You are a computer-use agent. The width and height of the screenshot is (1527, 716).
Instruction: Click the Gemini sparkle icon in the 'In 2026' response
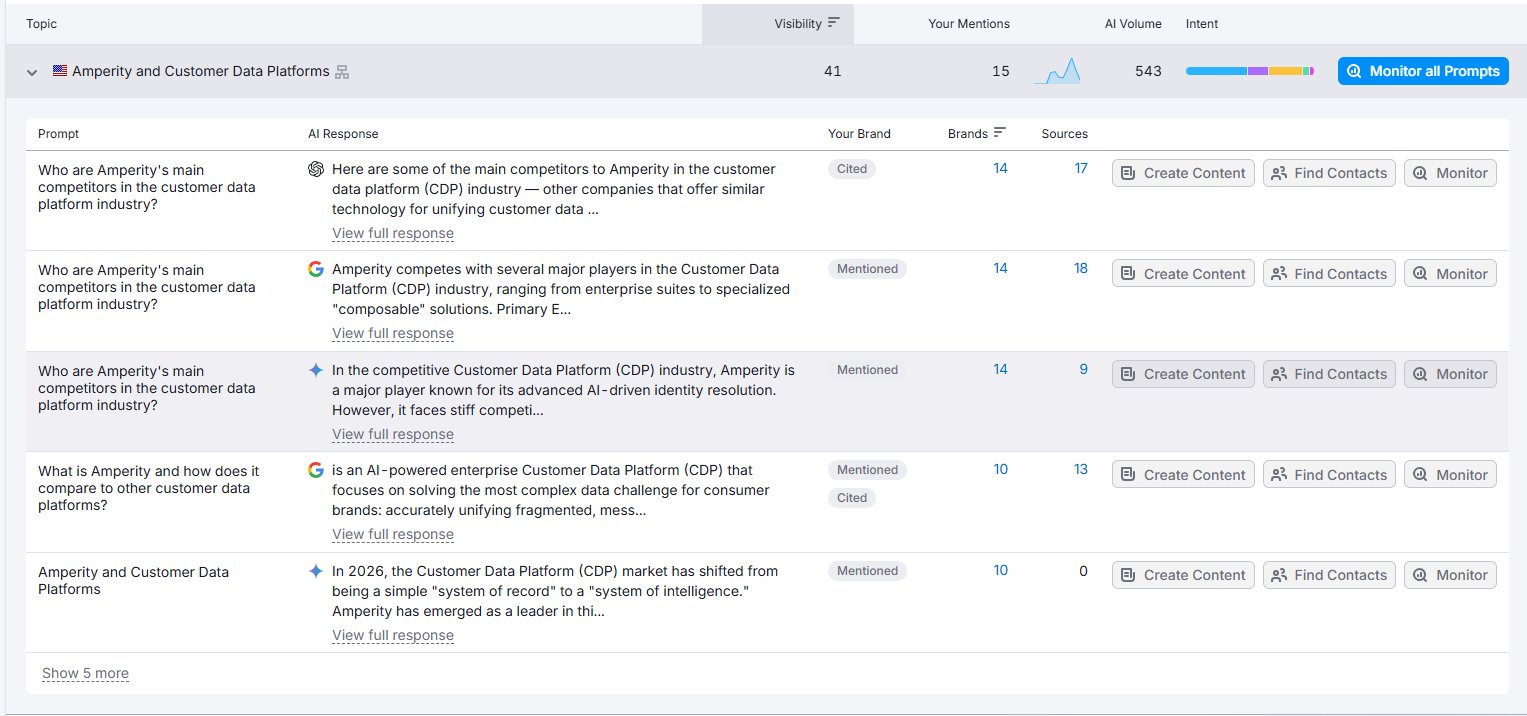(x=316, y=571)
